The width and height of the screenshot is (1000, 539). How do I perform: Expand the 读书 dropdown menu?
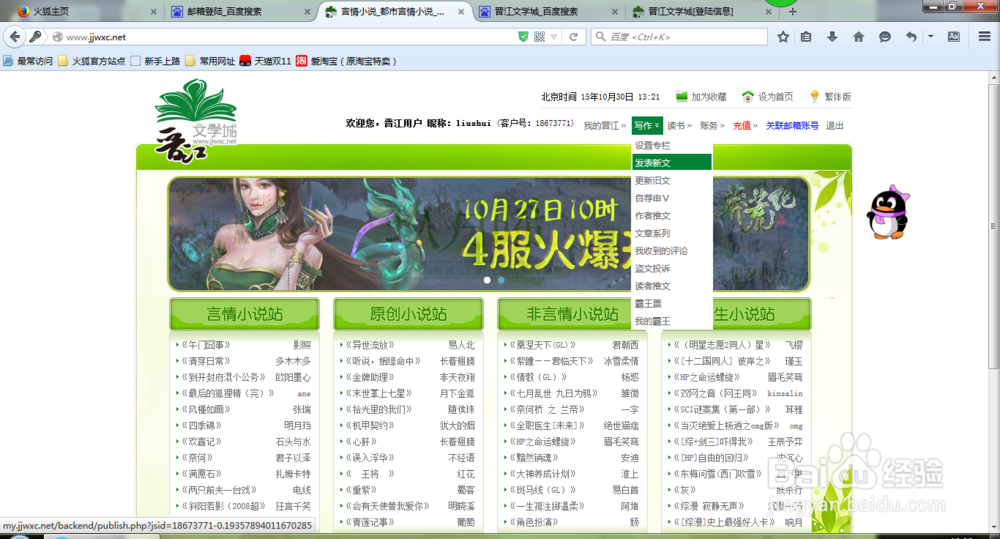pyautogui.click(x=679, y=126)
